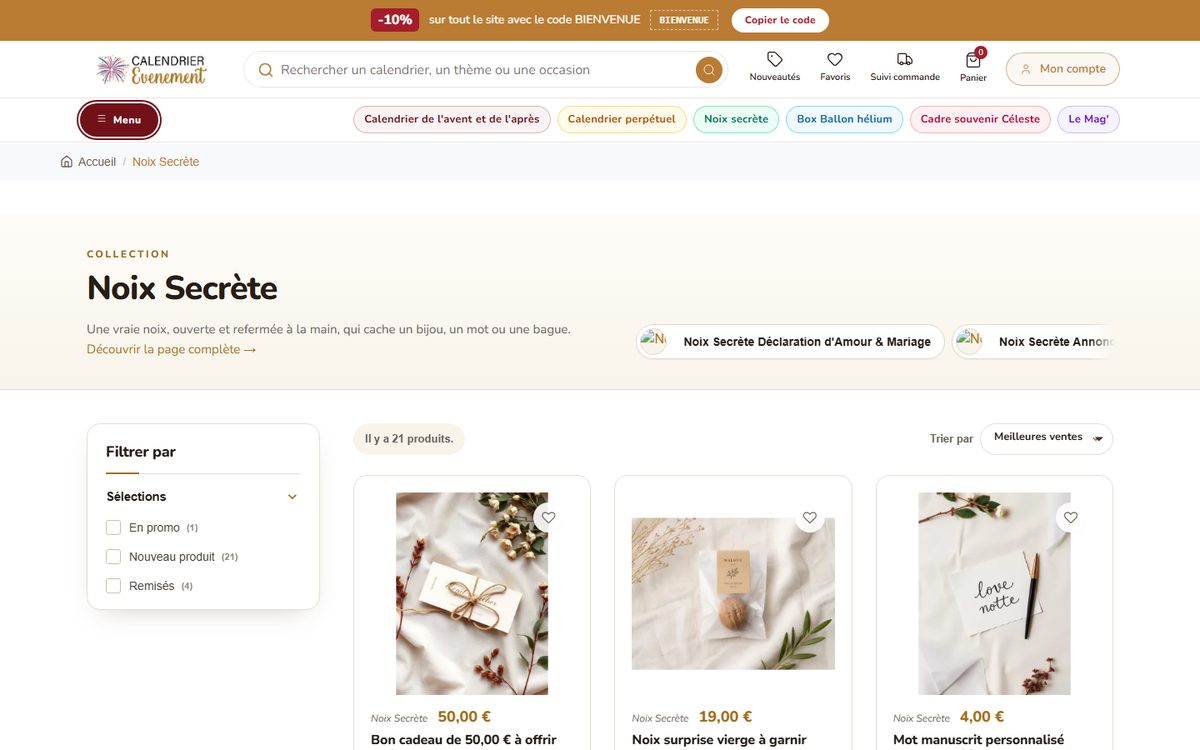This screenshot has height=750, width=1200.
Task: Open Cadre souvenir Céleste category
Action: point(980,119)
